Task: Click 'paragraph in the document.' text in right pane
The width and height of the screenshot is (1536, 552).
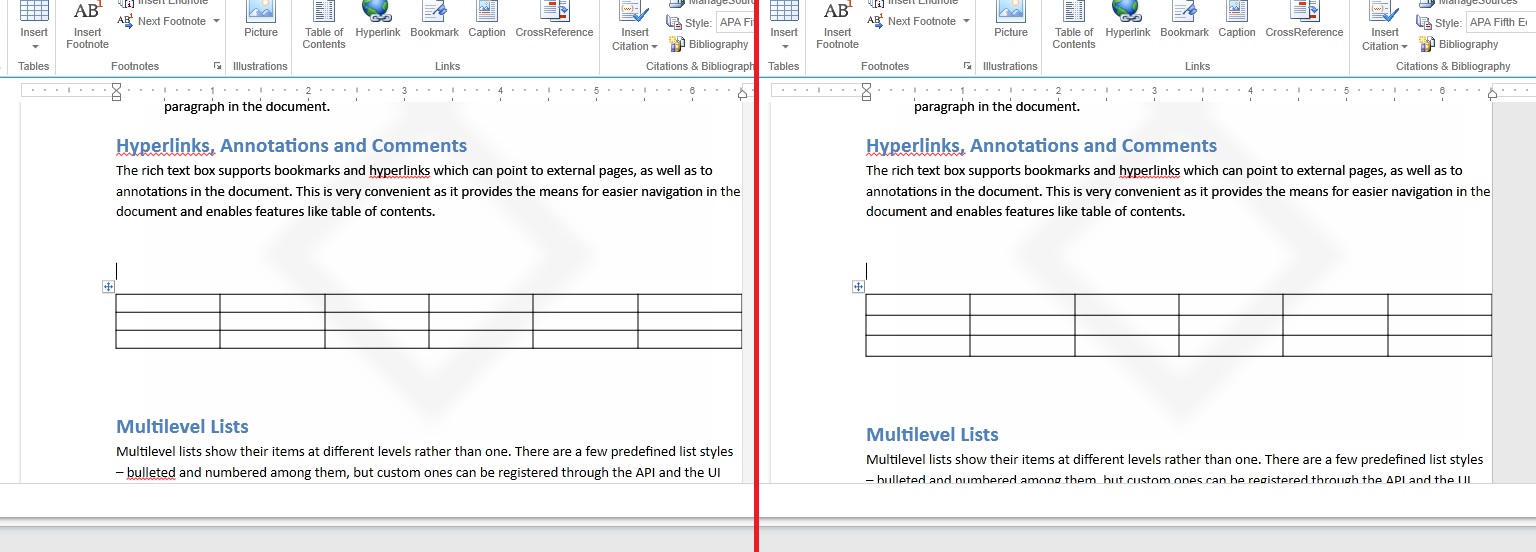Action: coord(997,106)
